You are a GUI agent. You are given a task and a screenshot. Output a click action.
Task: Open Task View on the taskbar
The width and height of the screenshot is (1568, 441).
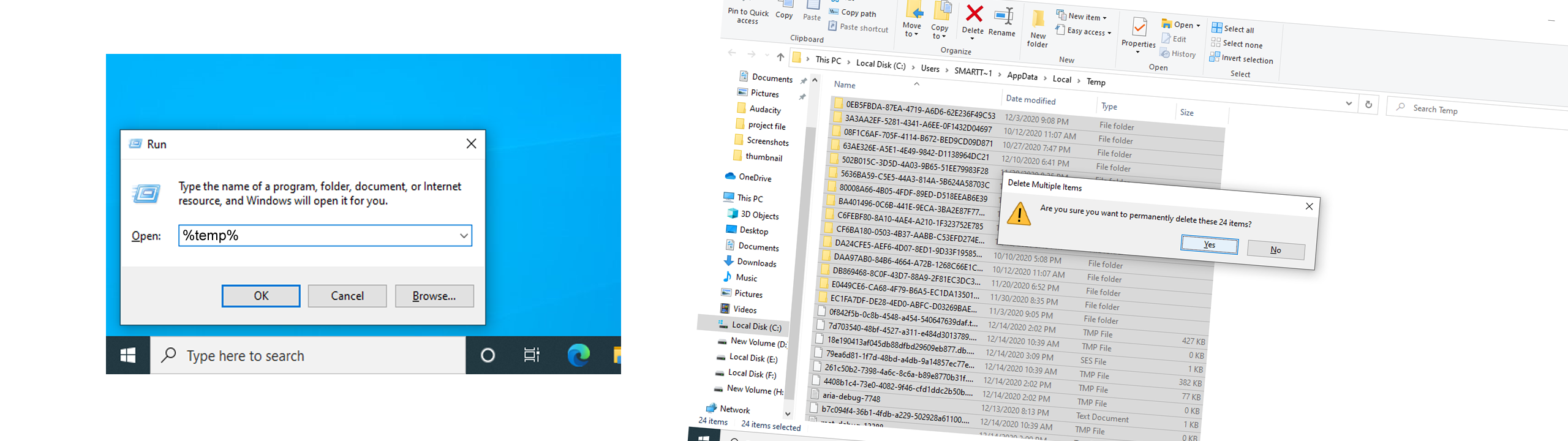(532, 355)
